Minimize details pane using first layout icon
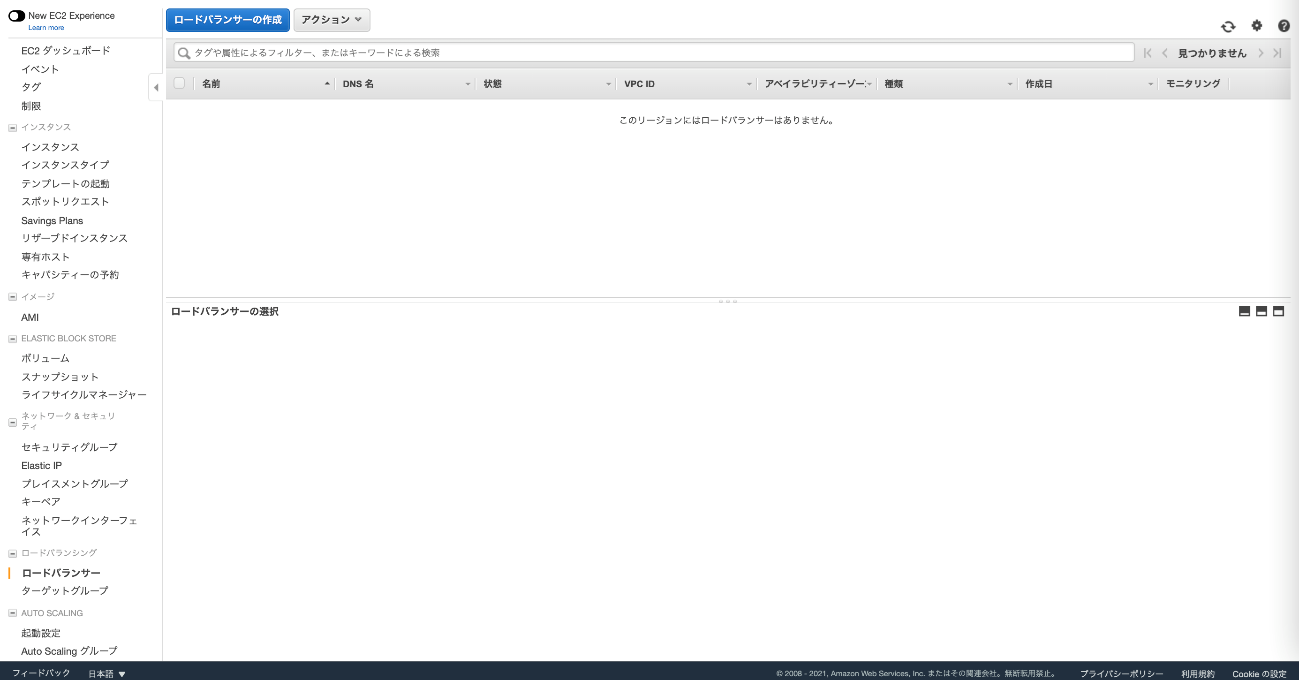 [1244, 311]
